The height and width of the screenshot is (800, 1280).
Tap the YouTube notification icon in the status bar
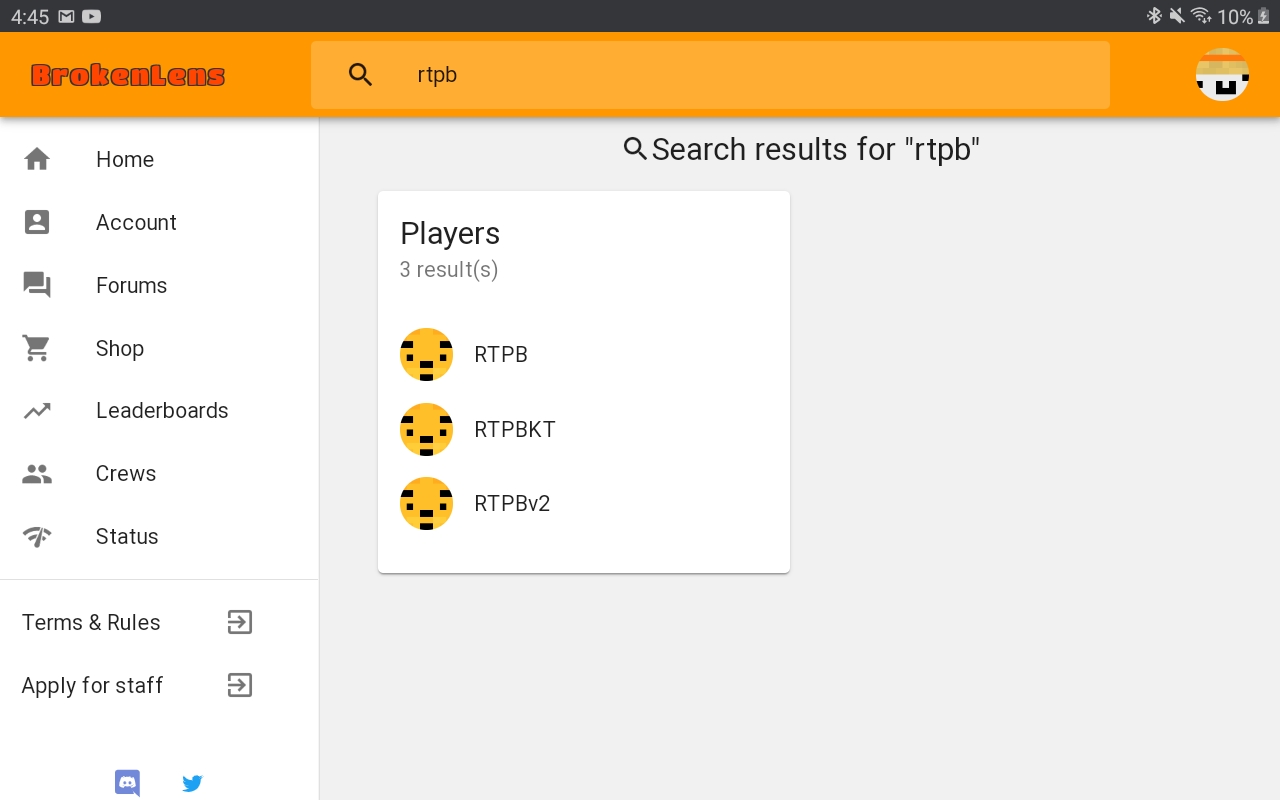(x=91, y=16)
